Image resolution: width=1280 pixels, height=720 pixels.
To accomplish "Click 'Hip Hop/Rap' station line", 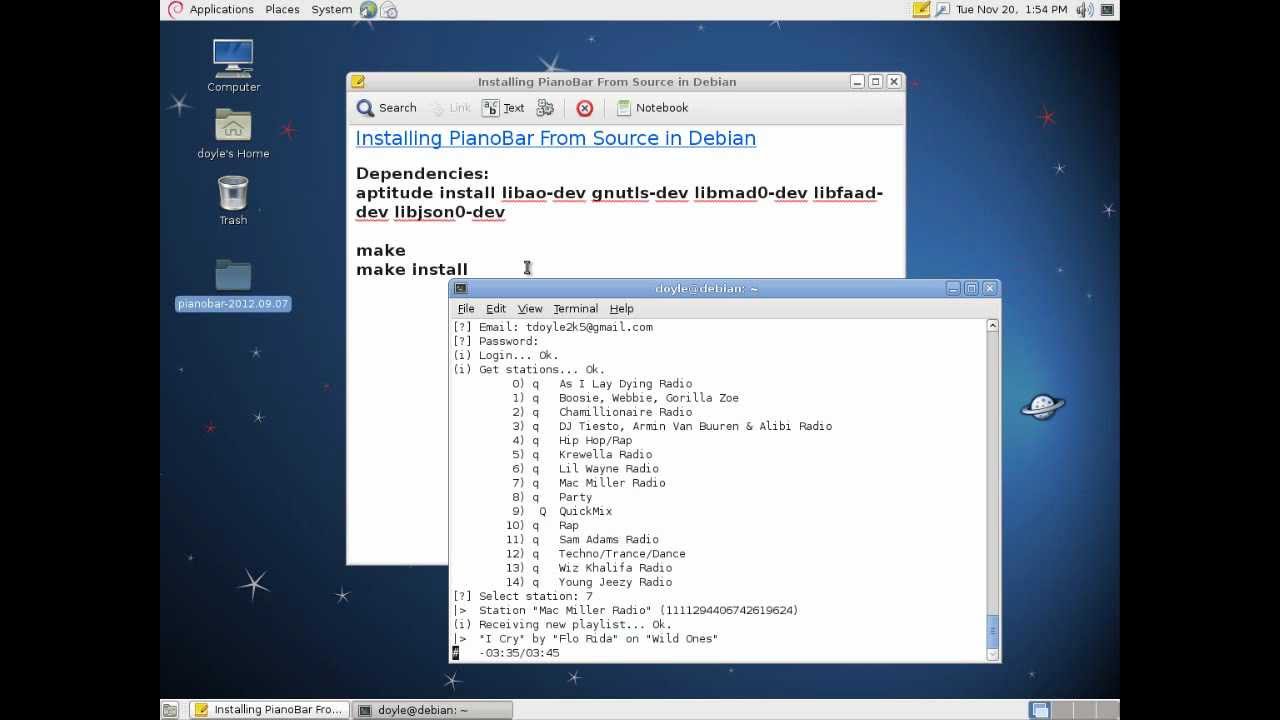I will tap(595, 440).
